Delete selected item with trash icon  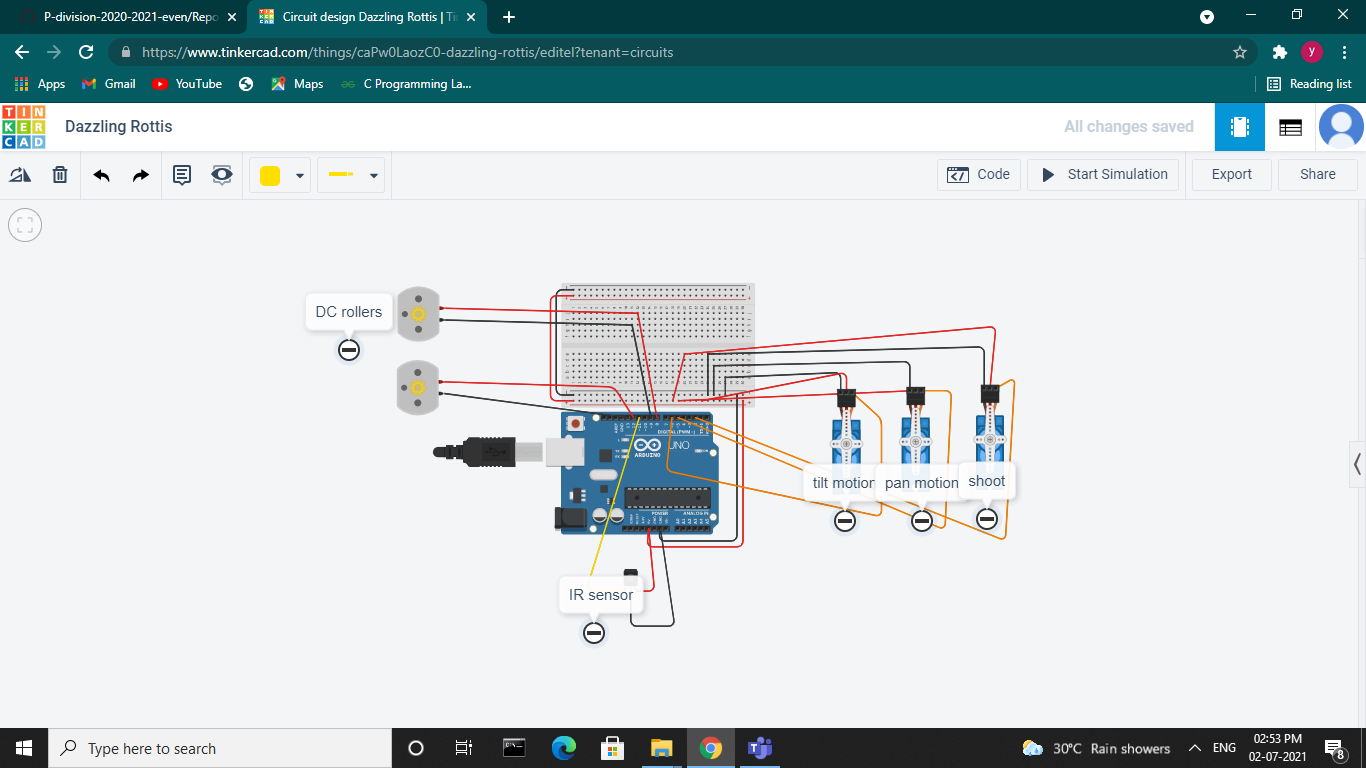point(60,175)
